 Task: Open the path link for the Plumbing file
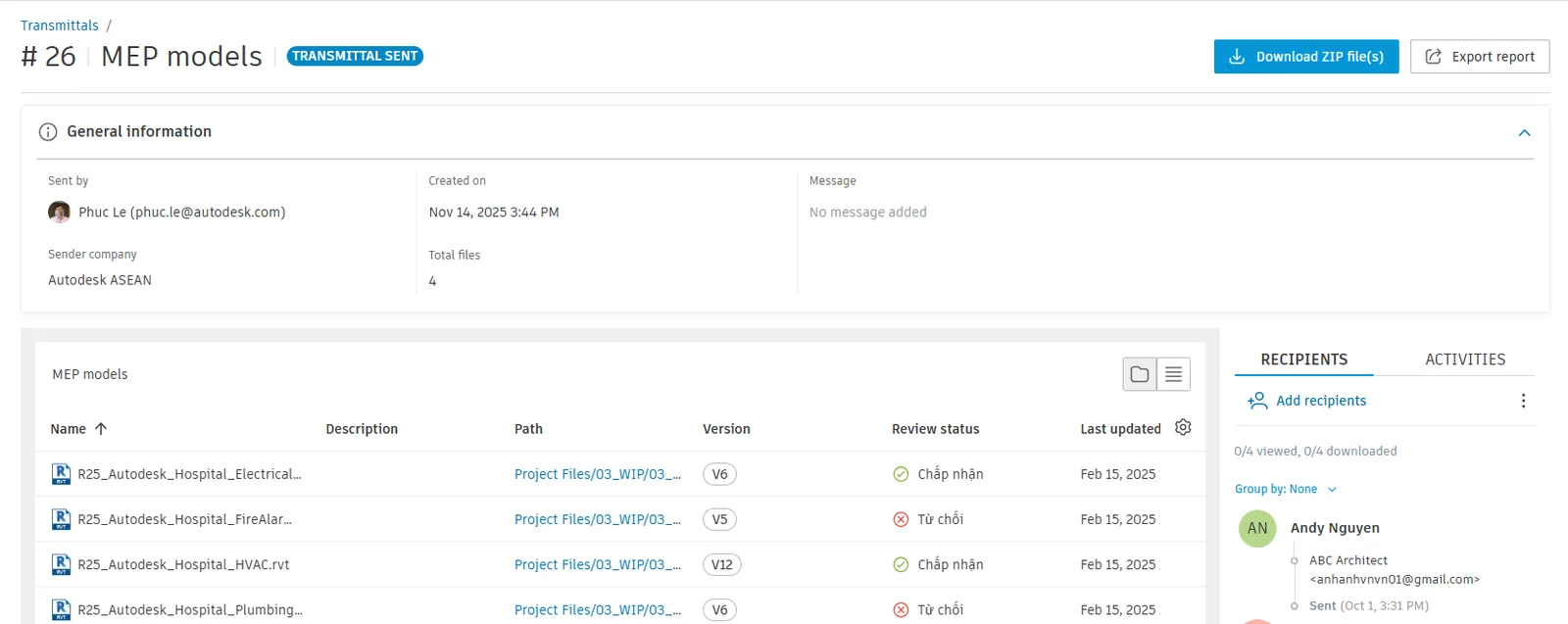[x=598, y=609]
